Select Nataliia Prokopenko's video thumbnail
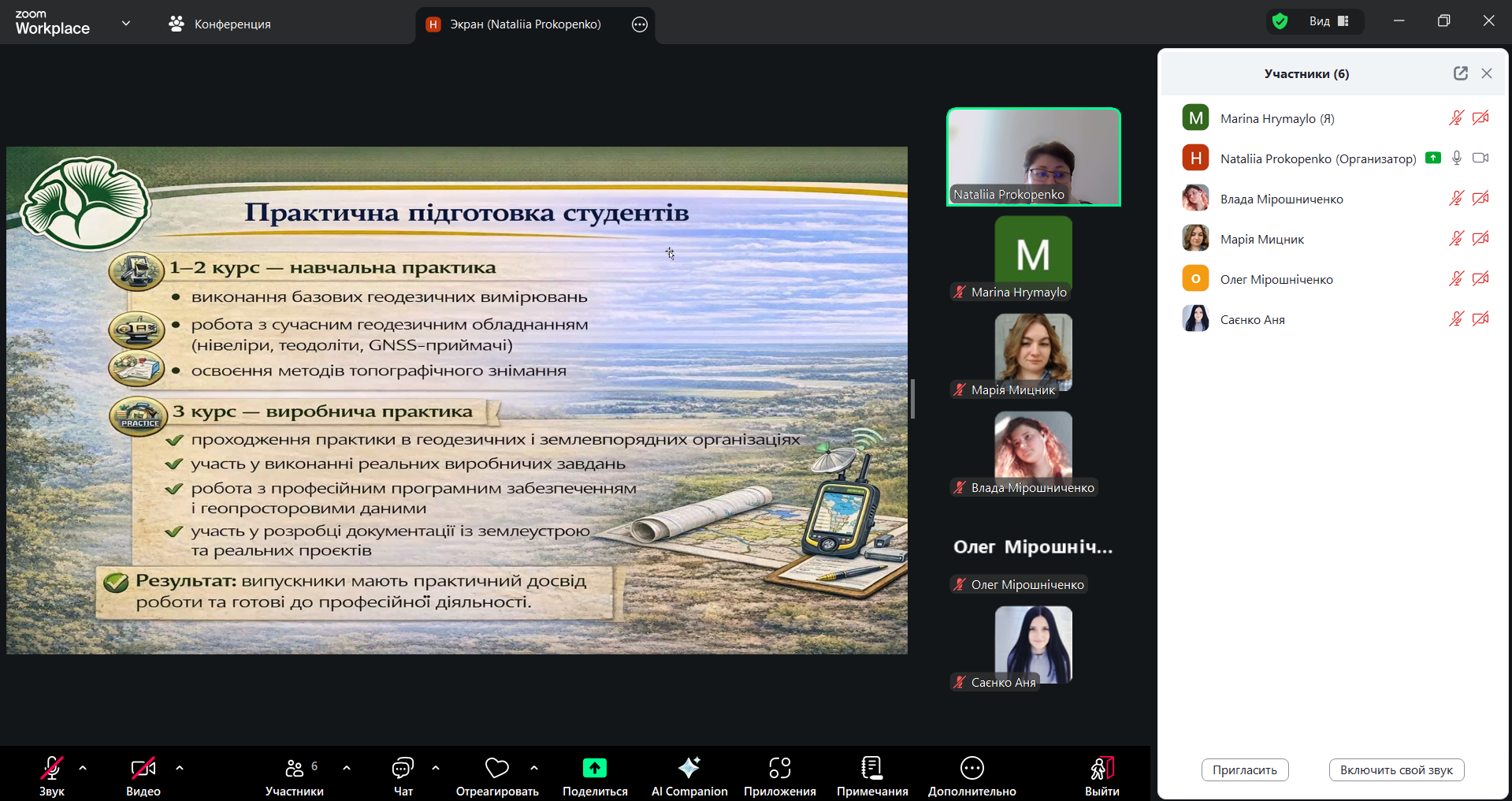The height and width of the screenshot is (801, 1512). (1033, 157)
